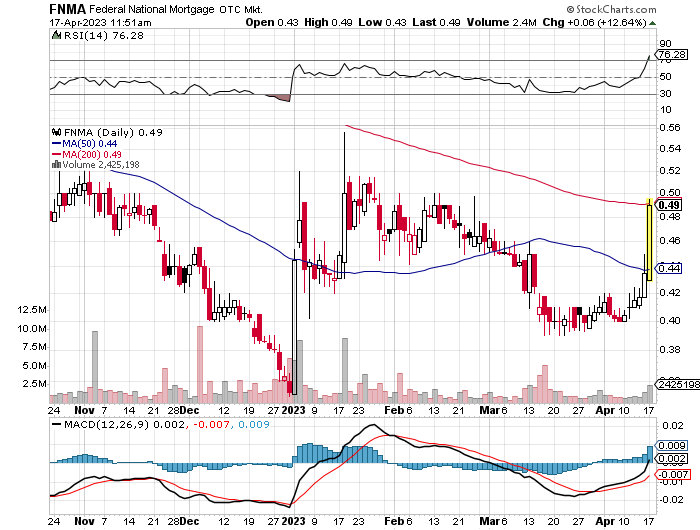Image resolution: width=700 pixels, height=530 pixels.
Task: Click the blue 0.44 MA(50) tag on the price axis
Action: click(x=669, y=268)
